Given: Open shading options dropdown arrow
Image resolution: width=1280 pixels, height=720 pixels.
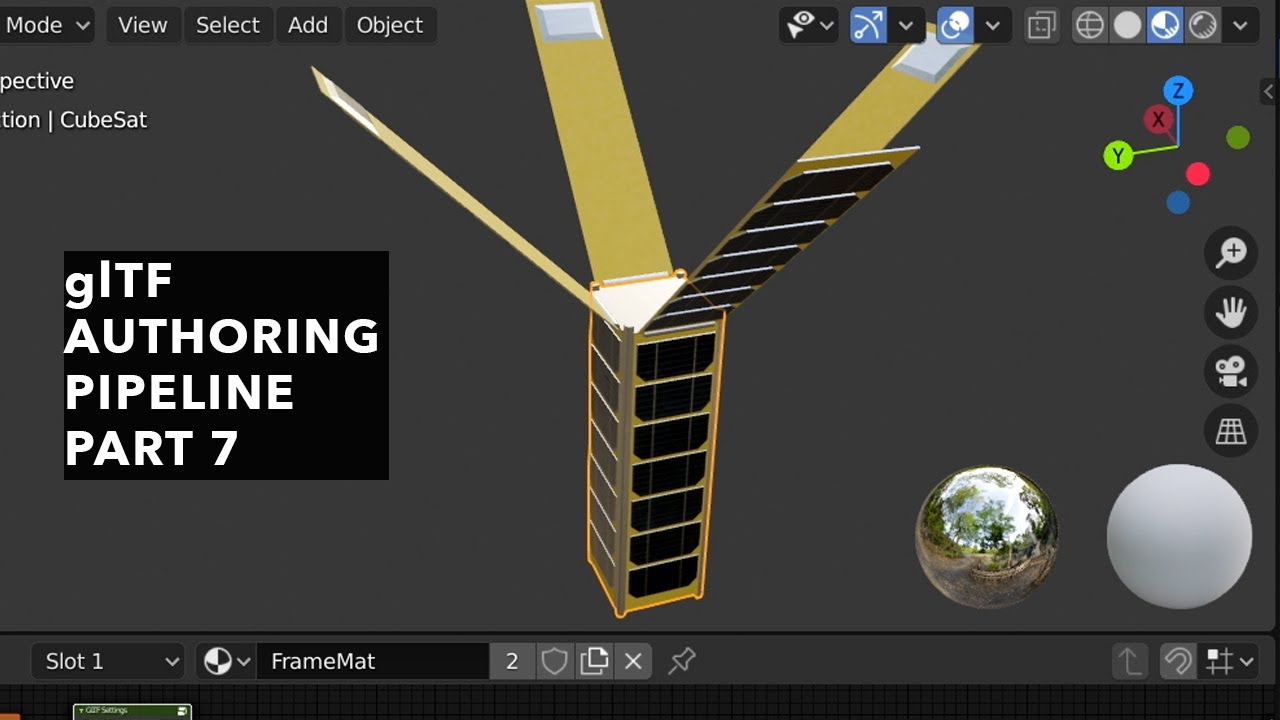Looking at the screenshot, I should point(1240,25).
